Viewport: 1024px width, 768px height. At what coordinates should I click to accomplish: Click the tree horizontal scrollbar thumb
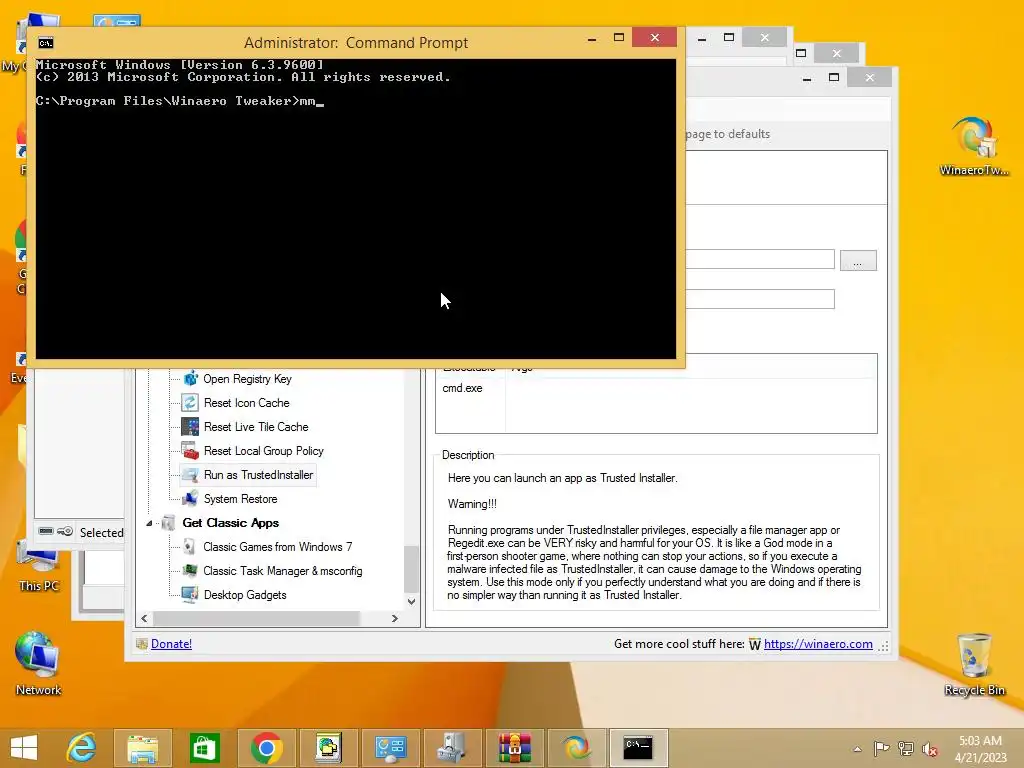256,618
